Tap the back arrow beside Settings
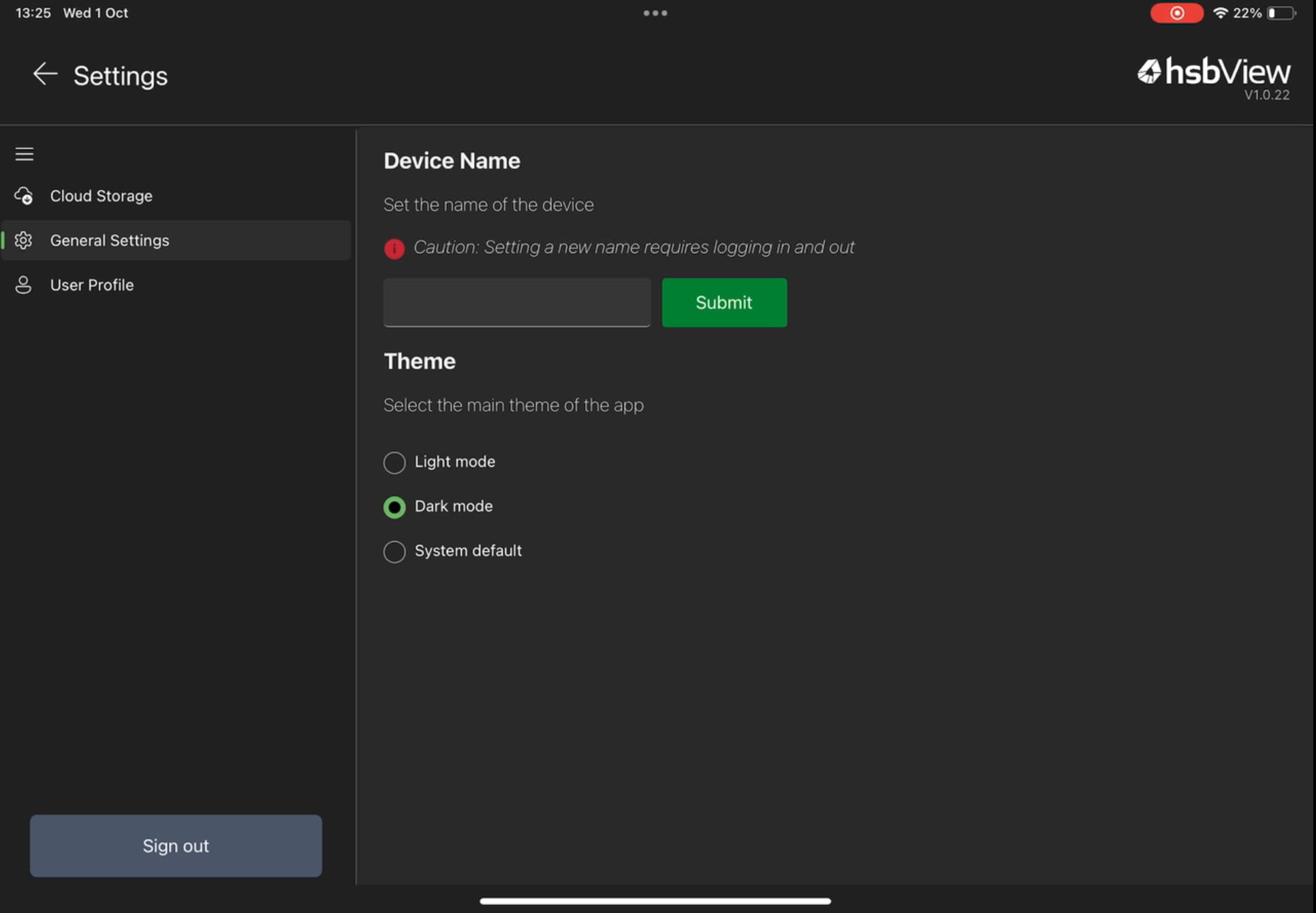 (45, 74)
